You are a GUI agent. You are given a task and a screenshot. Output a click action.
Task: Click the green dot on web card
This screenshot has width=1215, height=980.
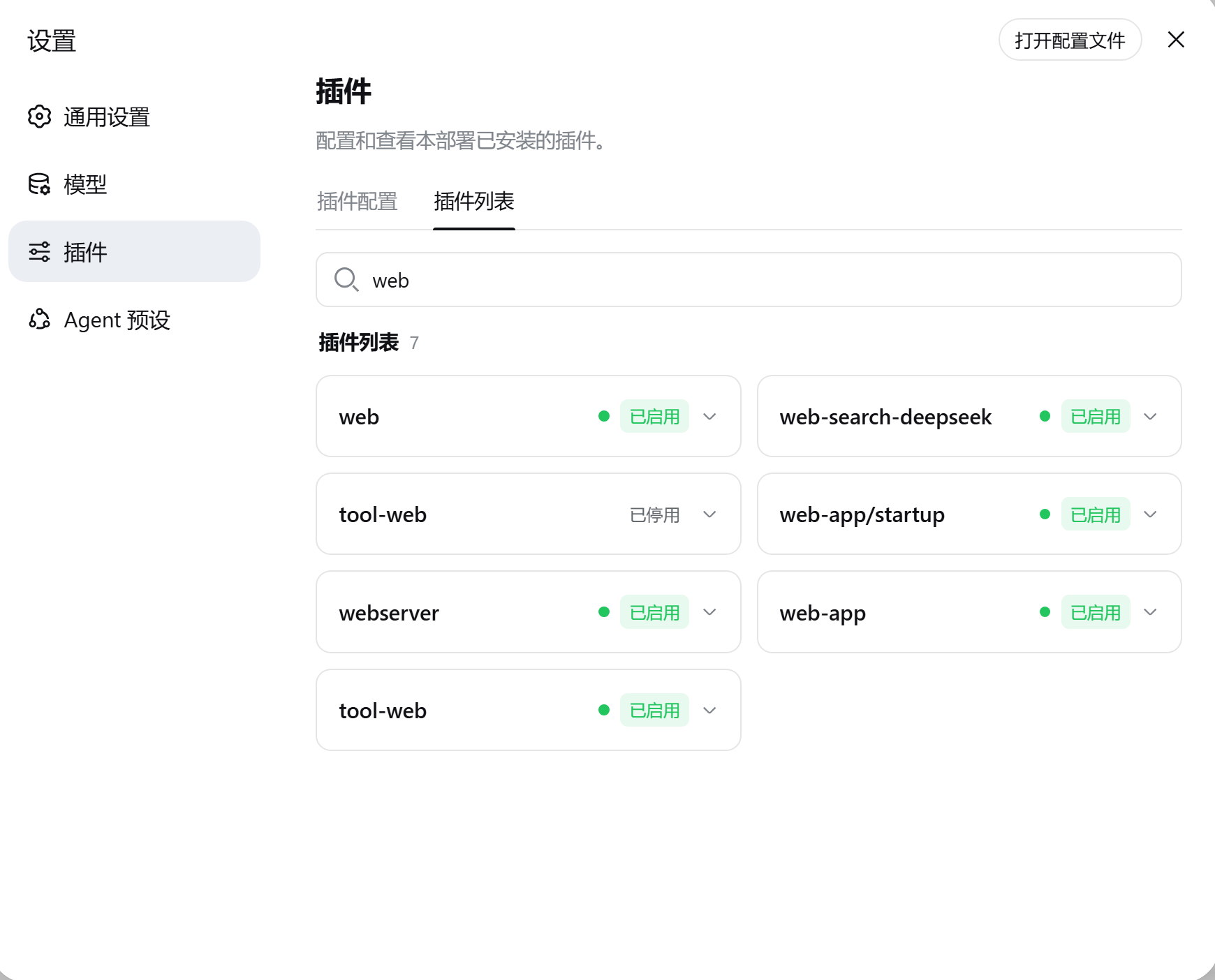point(604,417)
